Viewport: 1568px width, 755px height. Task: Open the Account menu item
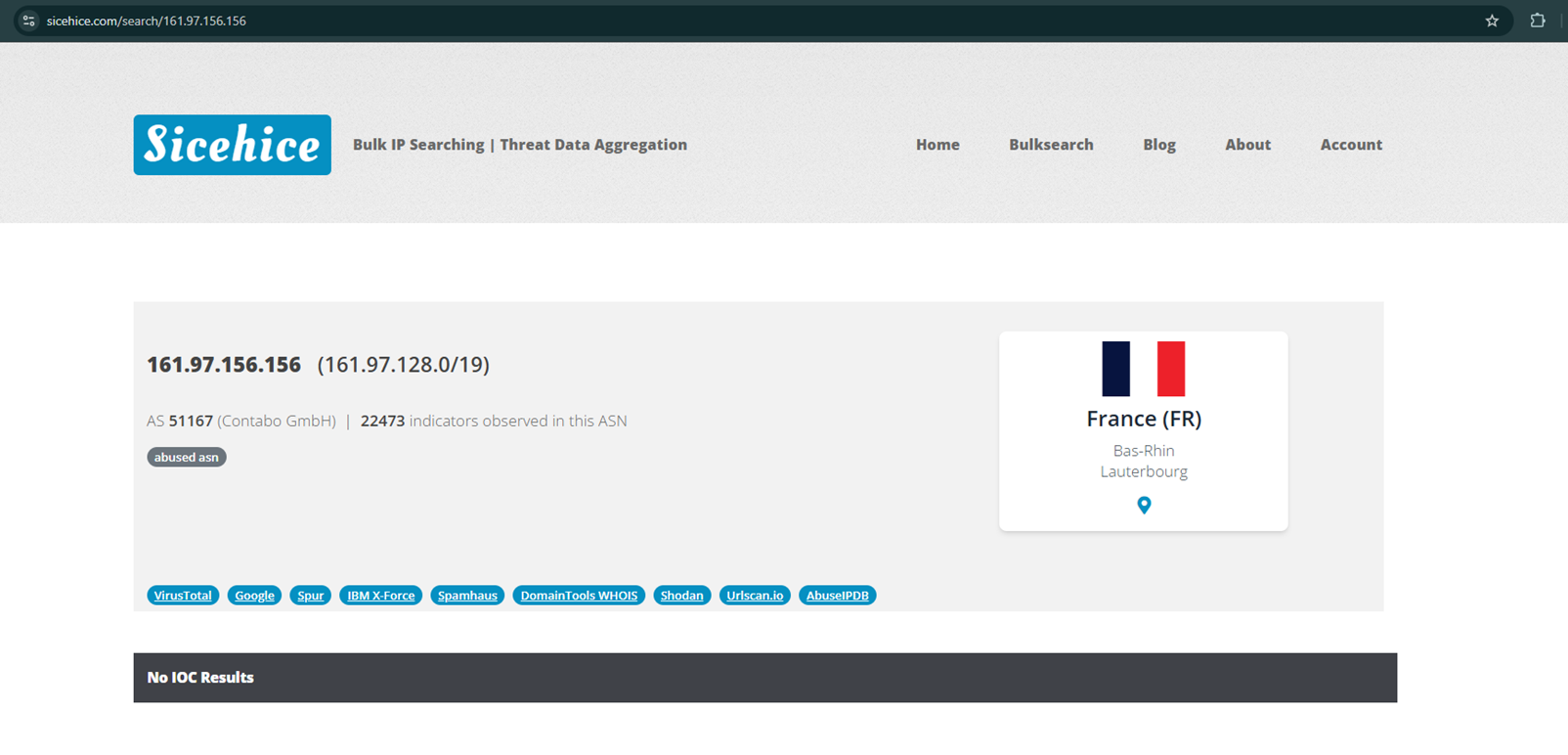(x=1351, y=145)
